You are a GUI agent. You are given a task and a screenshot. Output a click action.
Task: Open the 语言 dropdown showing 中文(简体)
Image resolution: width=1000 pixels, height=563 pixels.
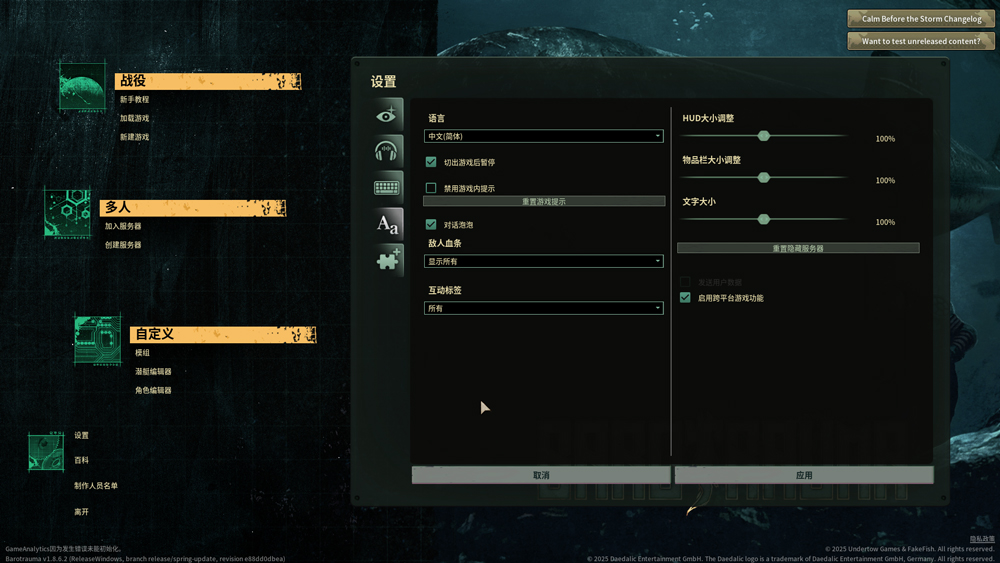point(543,136)
